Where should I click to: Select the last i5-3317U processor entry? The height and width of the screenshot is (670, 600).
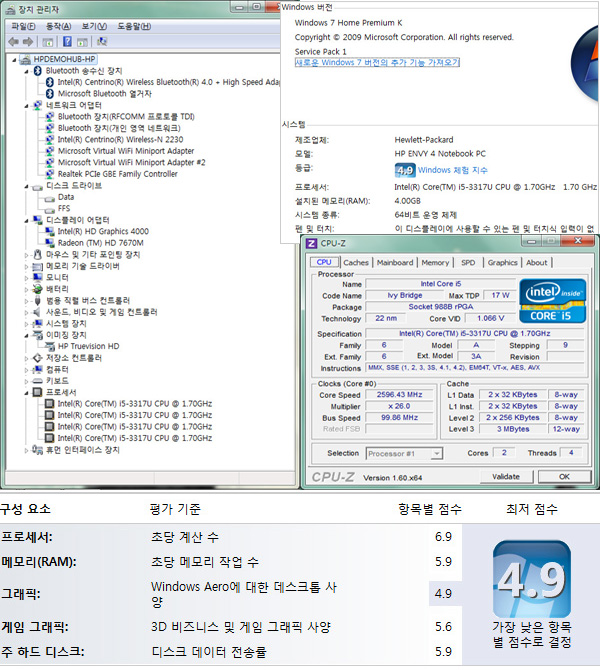[135, 438]
